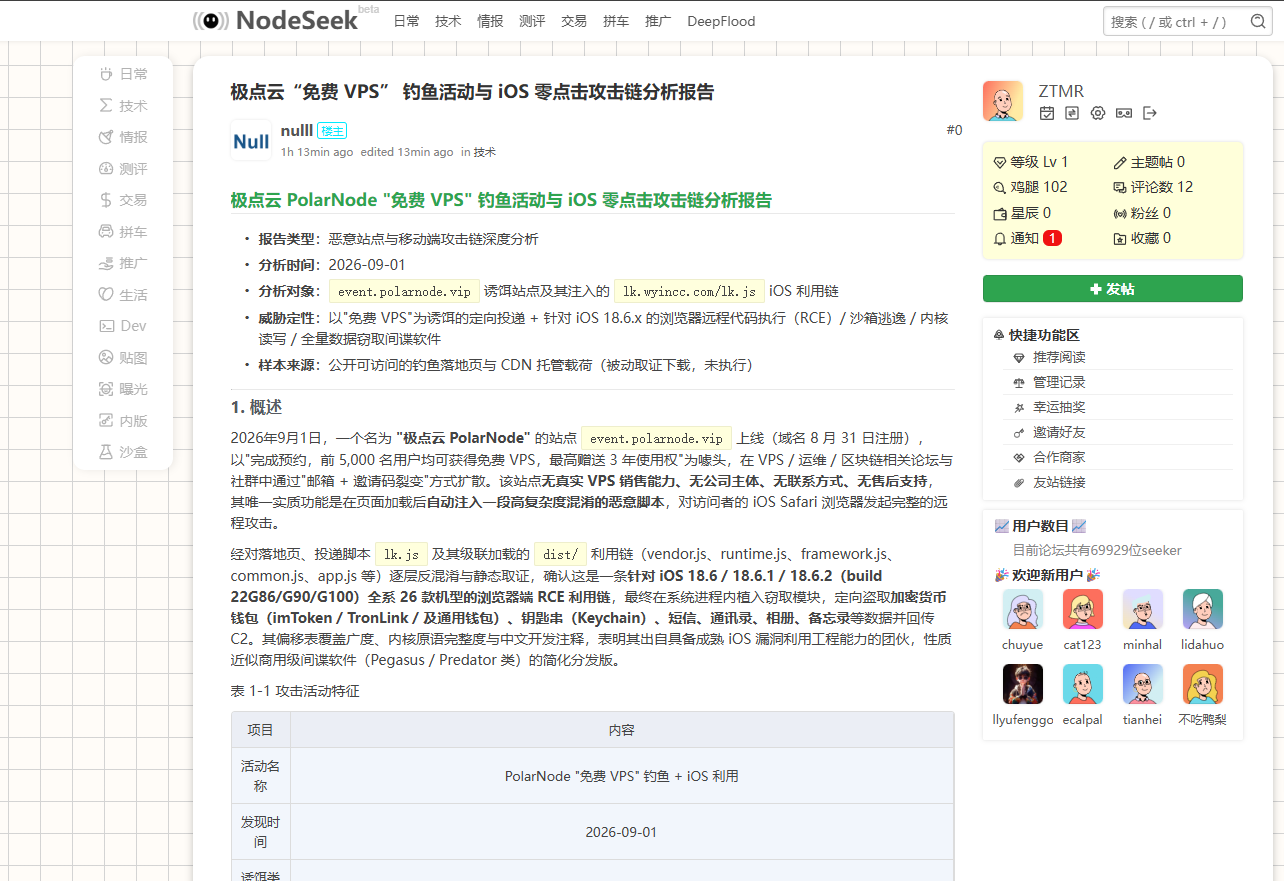Open the Dev sidebar category
This screenshot has height=881, width=1284.
[123, 326]
